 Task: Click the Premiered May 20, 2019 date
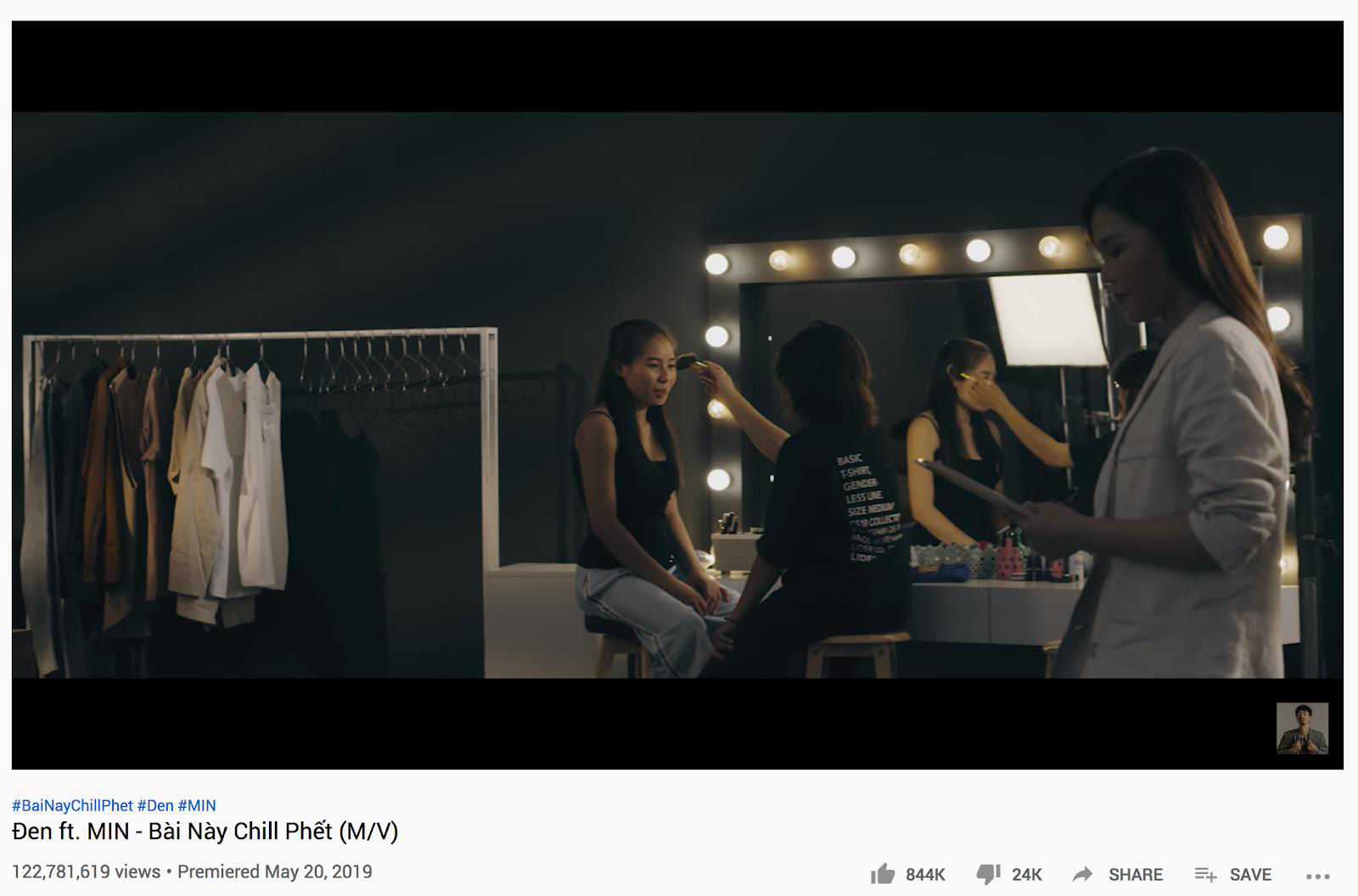275,871
